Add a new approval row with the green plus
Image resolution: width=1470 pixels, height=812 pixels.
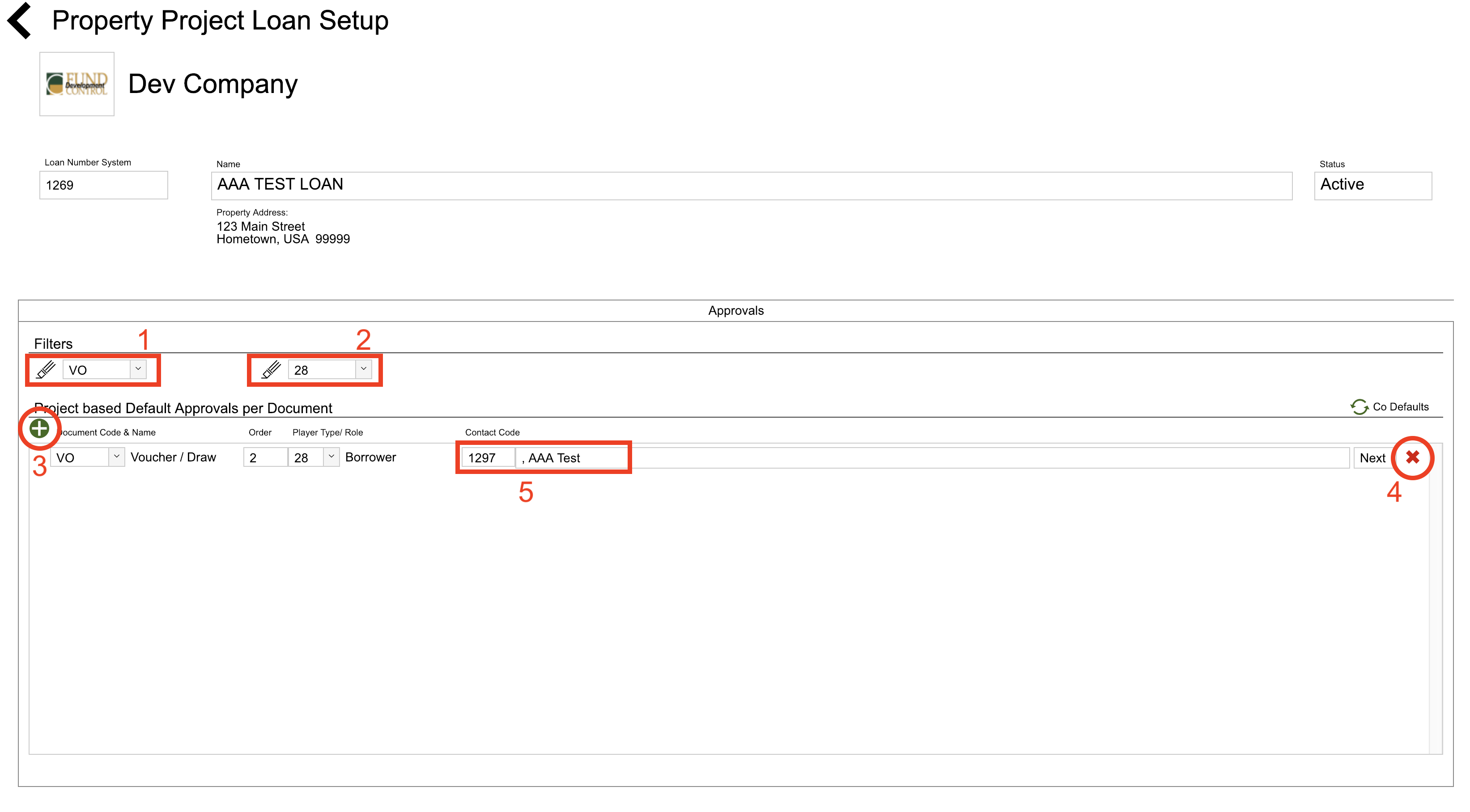[39, 428]
